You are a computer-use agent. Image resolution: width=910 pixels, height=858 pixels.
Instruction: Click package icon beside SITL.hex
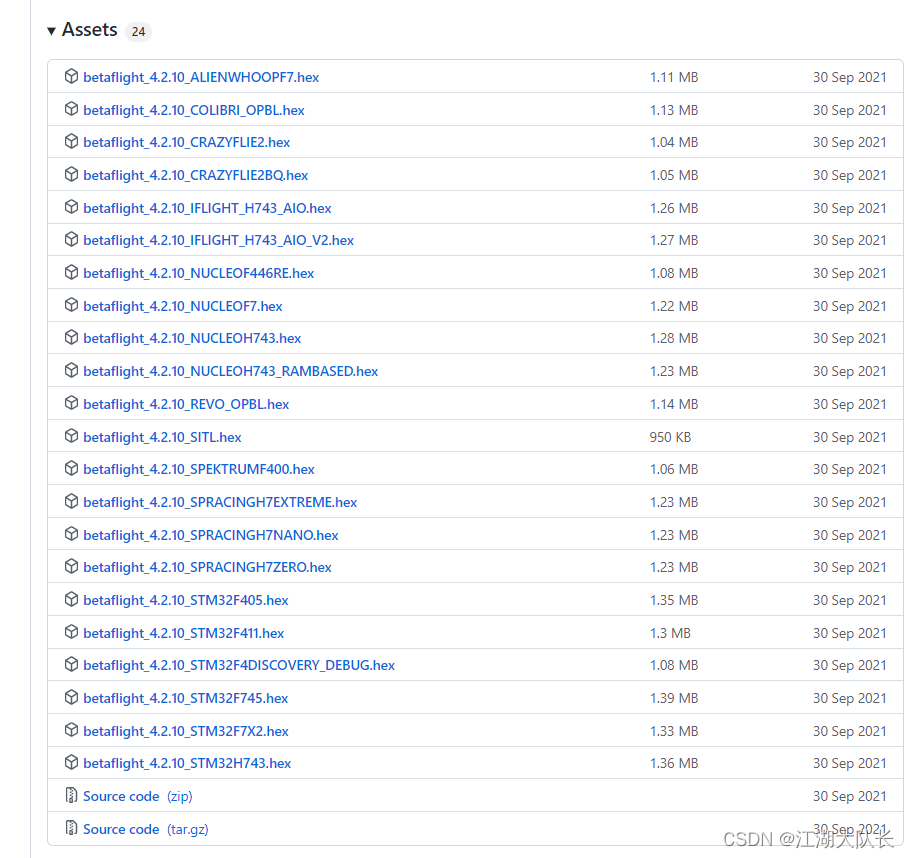(71, 435)
